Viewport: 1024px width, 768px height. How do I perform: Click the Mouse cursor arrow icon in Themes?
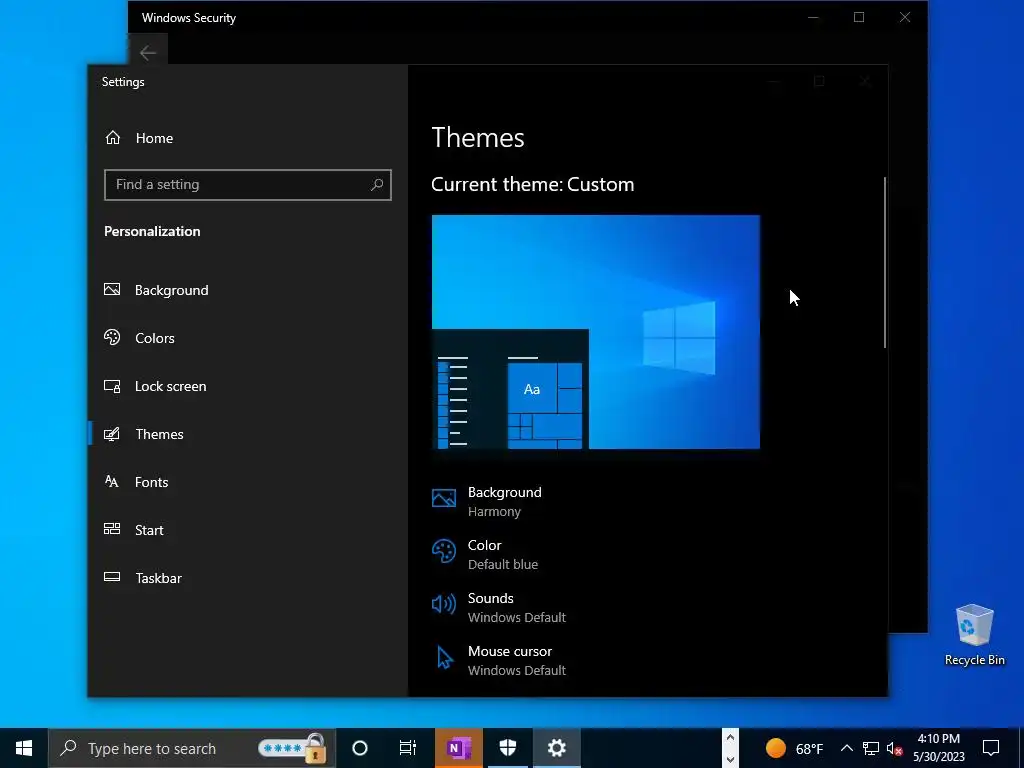coord(445,657)
